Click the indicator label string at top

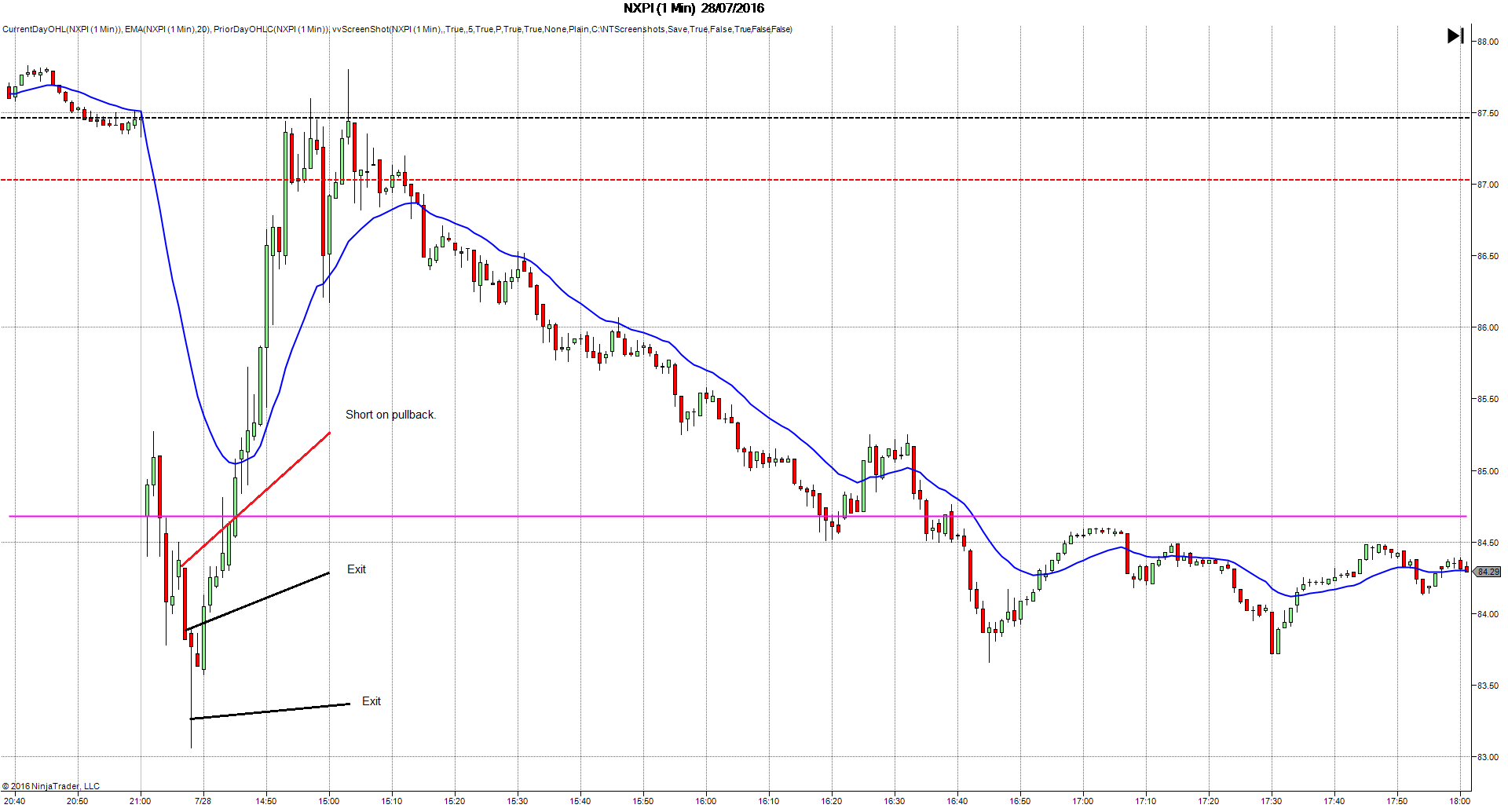click(x=397, y=29)
